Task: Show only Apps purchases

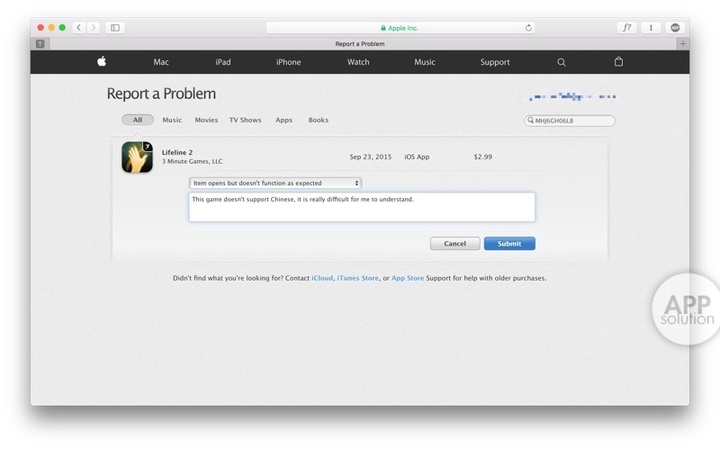Action: pos(284,120)
